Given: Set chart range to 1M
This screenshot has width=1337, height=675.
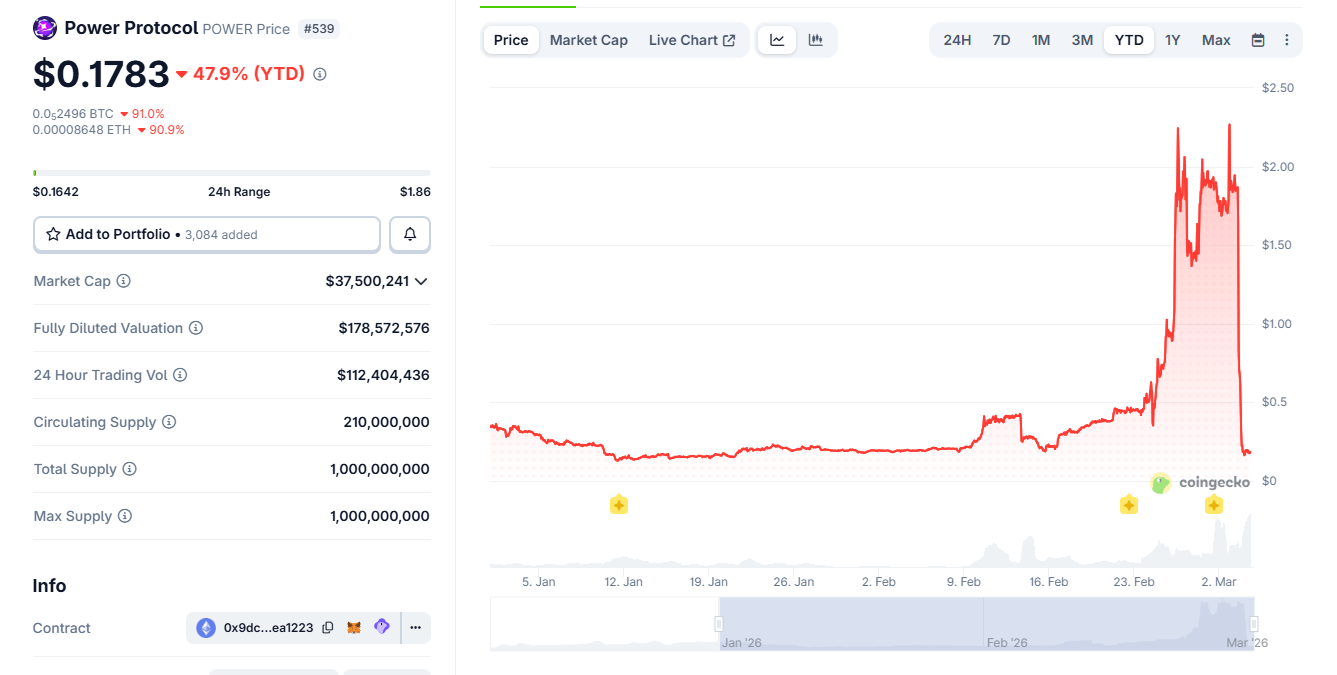Looking at the screenshot, I should (1041, 40).
